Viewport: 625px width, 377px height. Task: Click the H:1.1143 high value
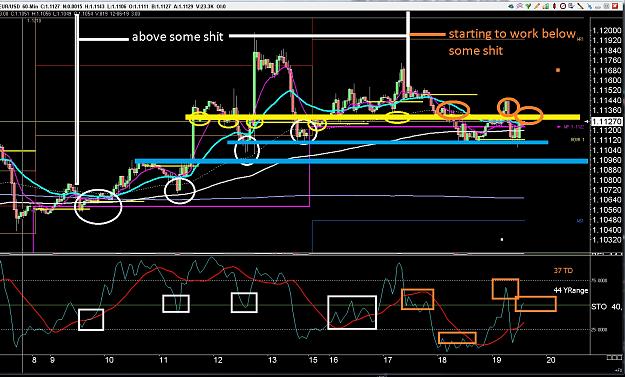[94, 6]
